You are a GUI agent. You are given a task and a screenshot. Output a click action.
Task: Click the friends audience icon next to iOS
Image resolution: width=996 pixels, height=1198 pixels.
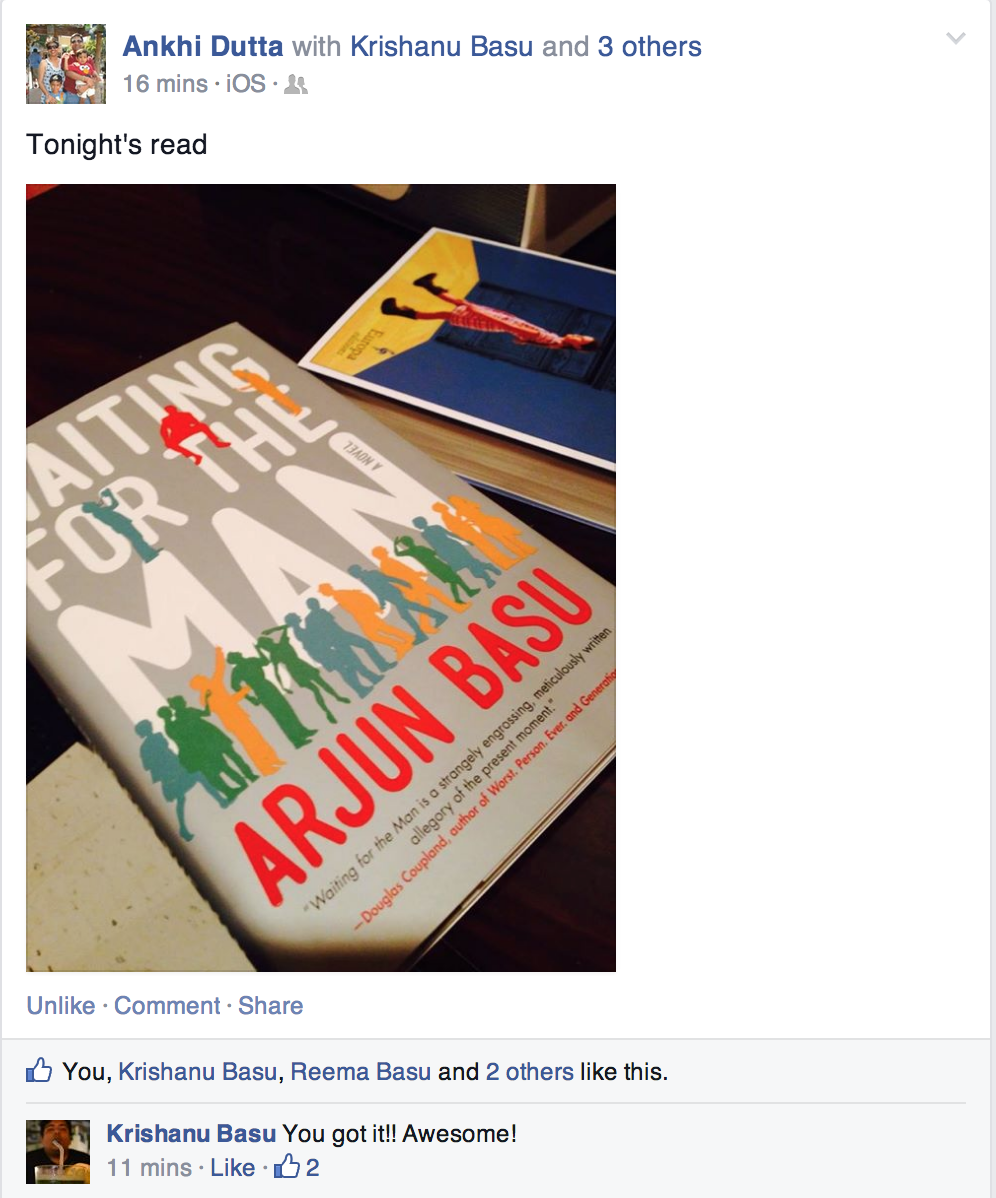click(296, 84)
